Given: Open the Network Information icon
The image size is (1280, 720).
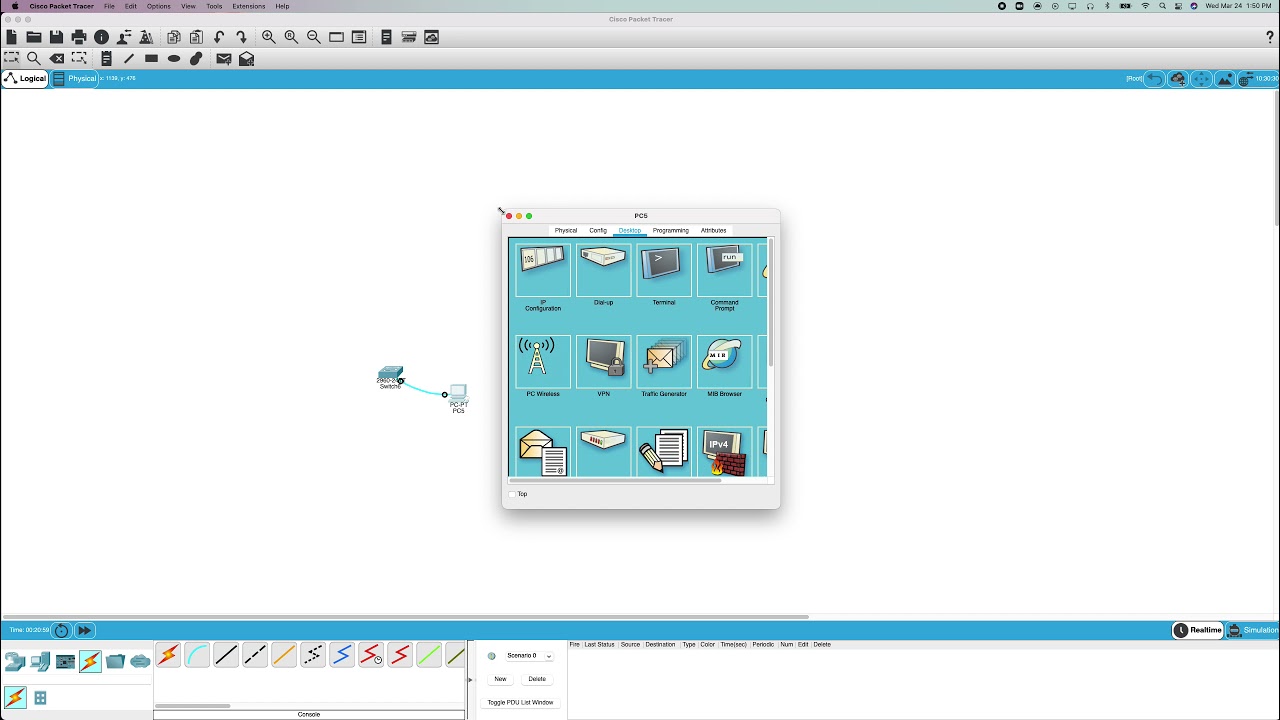Looking at the screenshot, I should click(101, 37).
